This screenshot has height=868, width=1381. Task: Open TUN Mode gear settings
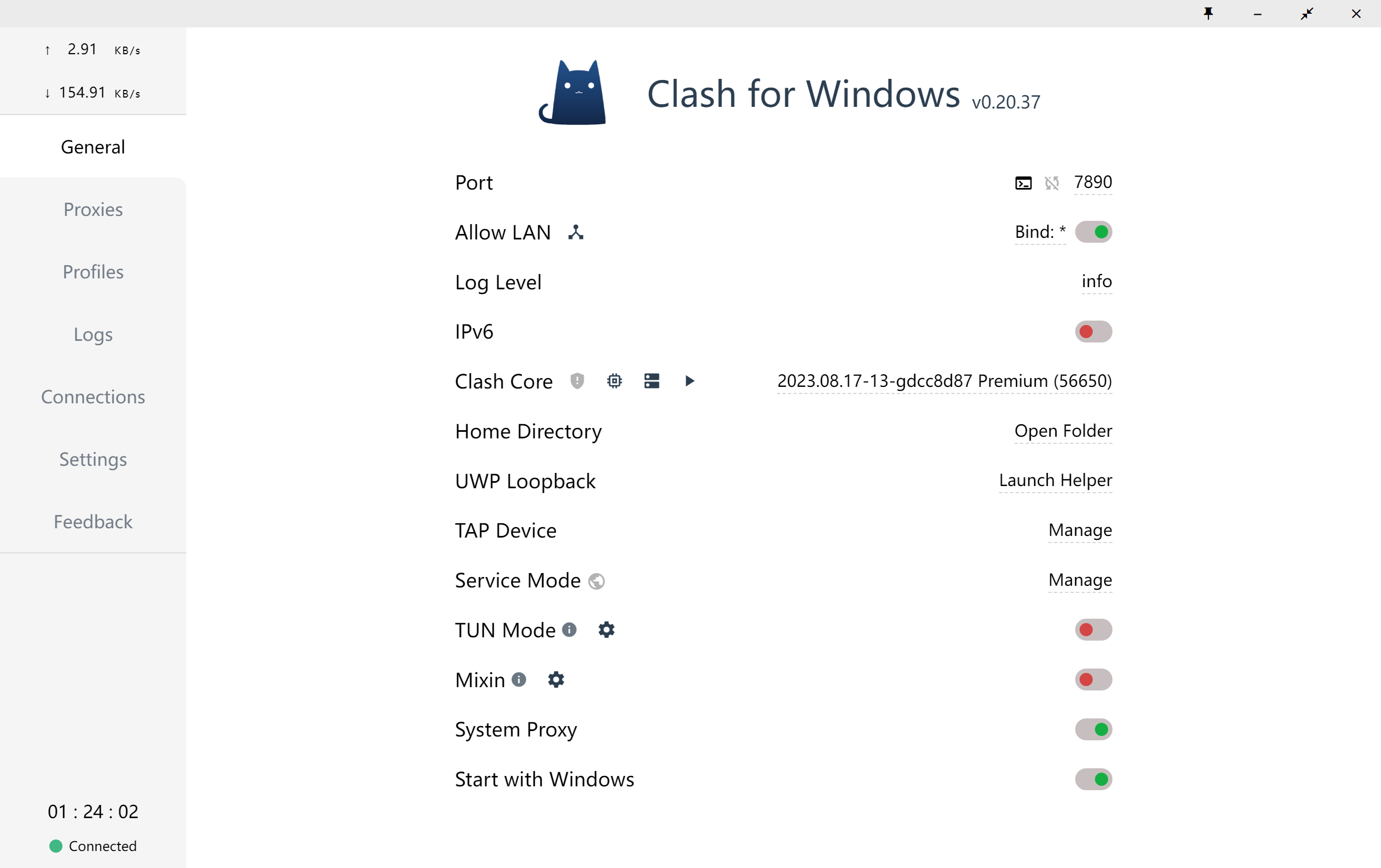point(606,630)
